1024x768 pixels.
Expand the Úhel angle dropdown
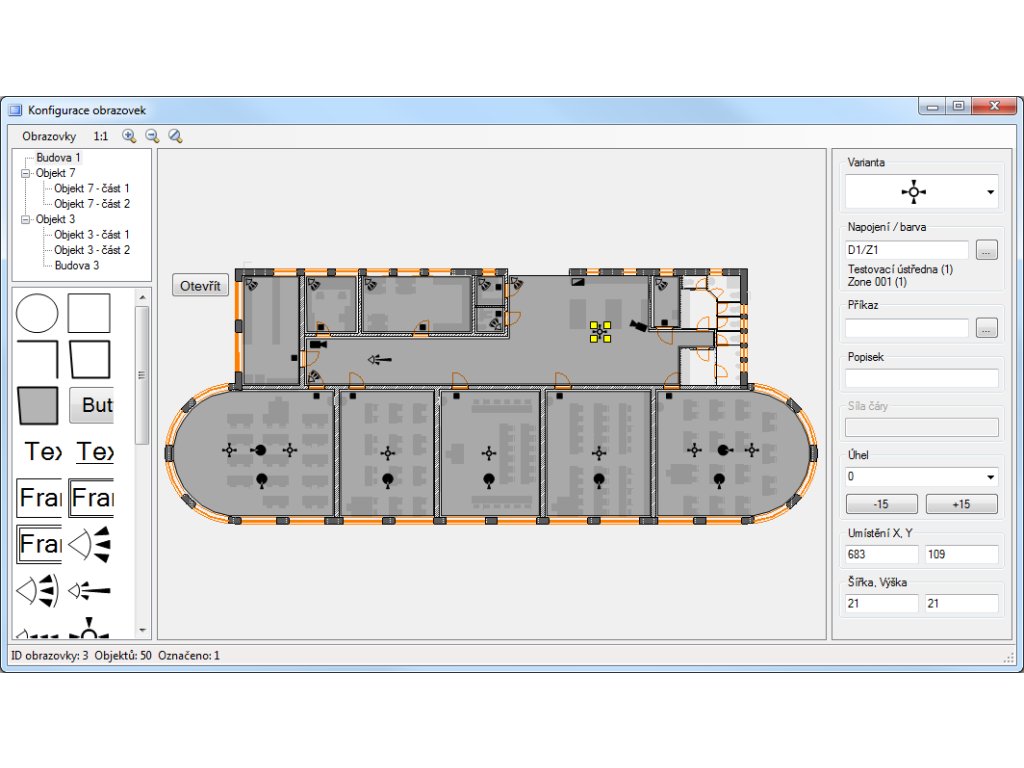pos(990,478)
